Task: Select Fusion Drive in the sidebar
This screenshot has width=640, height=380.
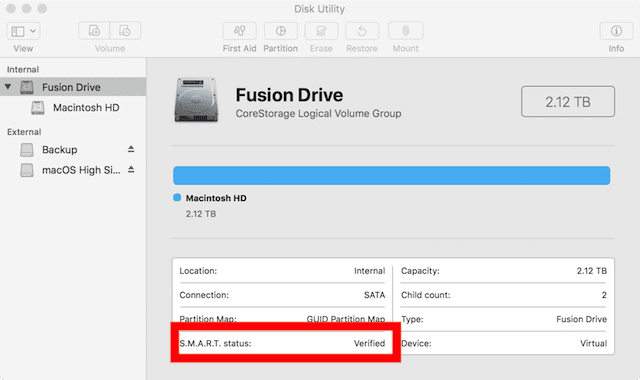Action: (x=73, y=87)
